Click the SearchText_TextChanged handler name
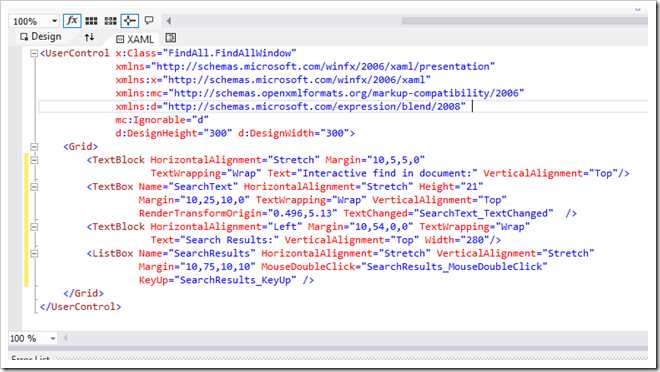Image resolution: width=660 pixels, height=372 pixels. (483, 213)
